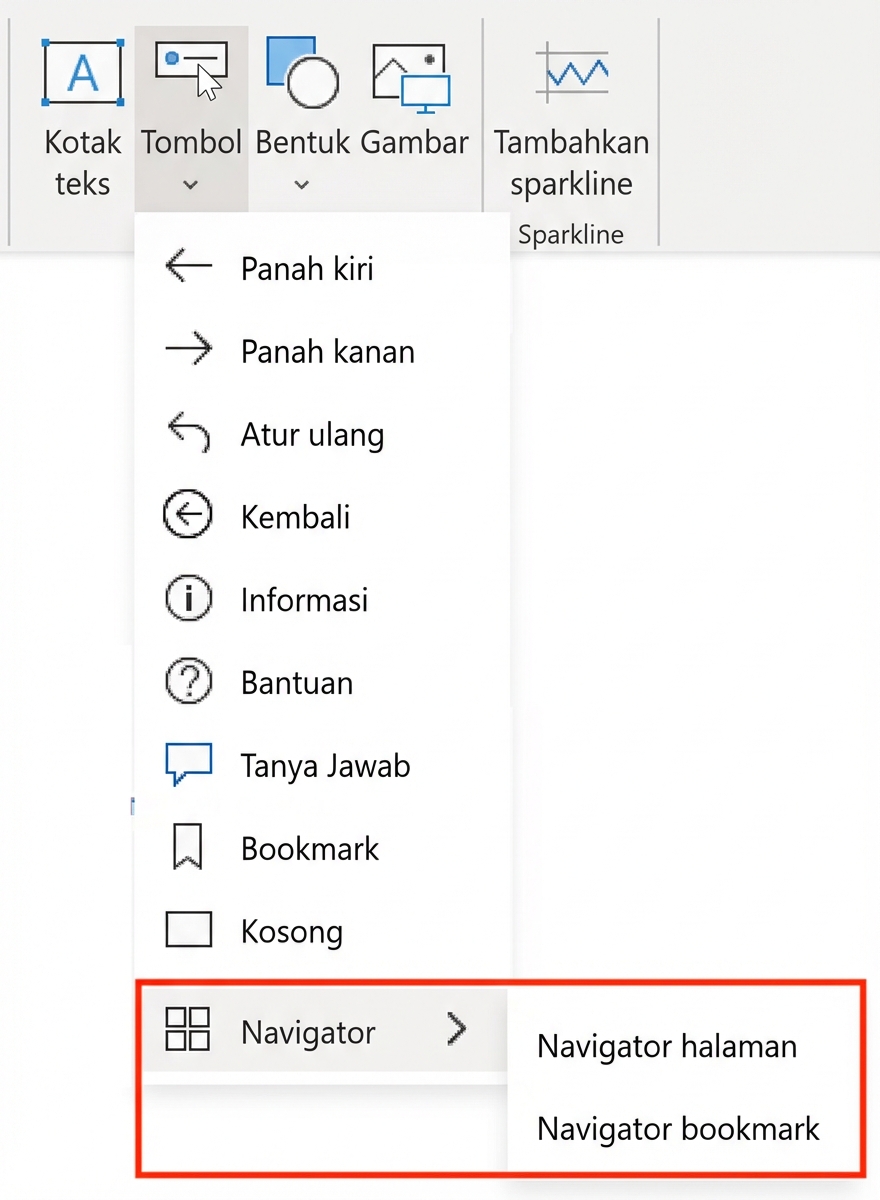Click the Tambahkan sparkline icon
Viewport: 880px width, 1200px height.
(571, 71)
